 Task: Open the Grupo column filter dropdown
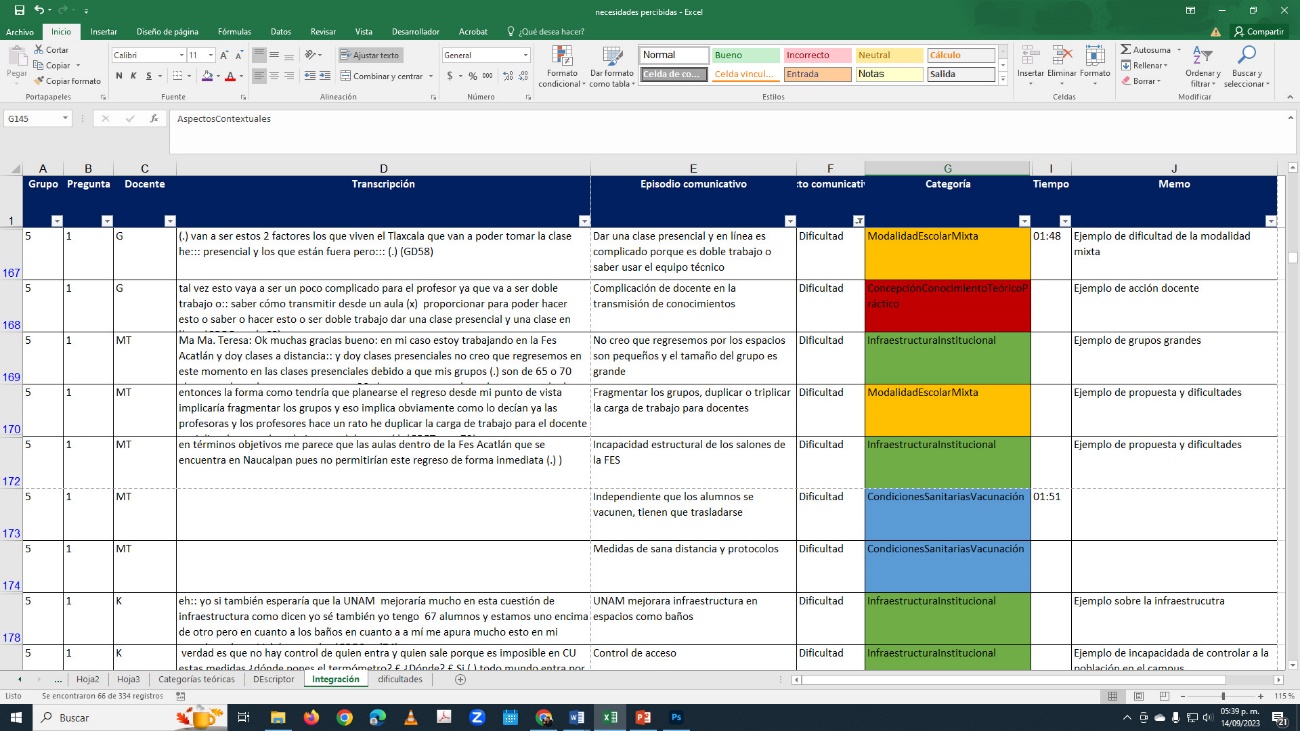56,221
